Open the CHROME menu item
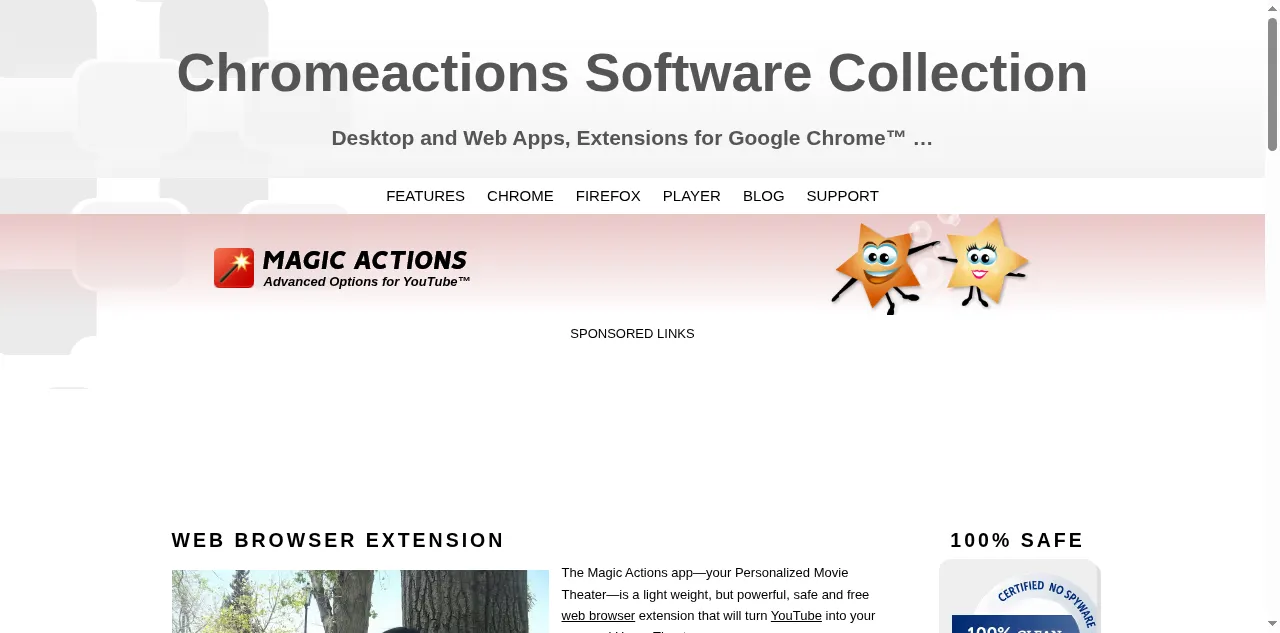Viewport: 1280px width, 633px height. click(x=520, y=196)
